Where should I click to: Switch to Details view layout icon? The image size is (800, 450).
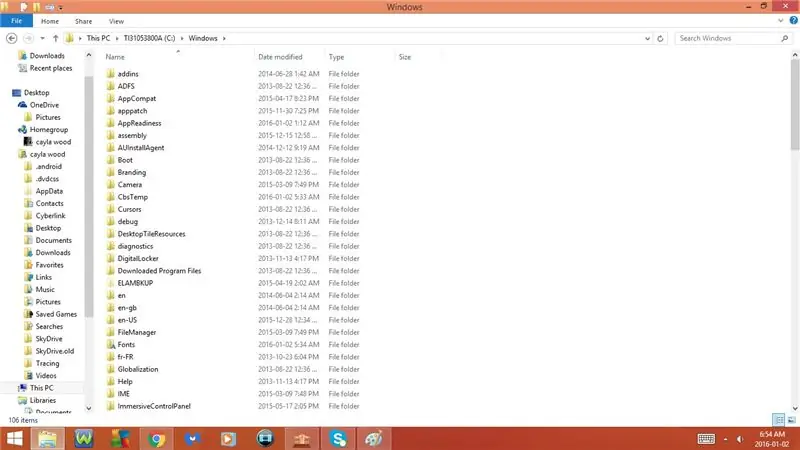(779, 420)
